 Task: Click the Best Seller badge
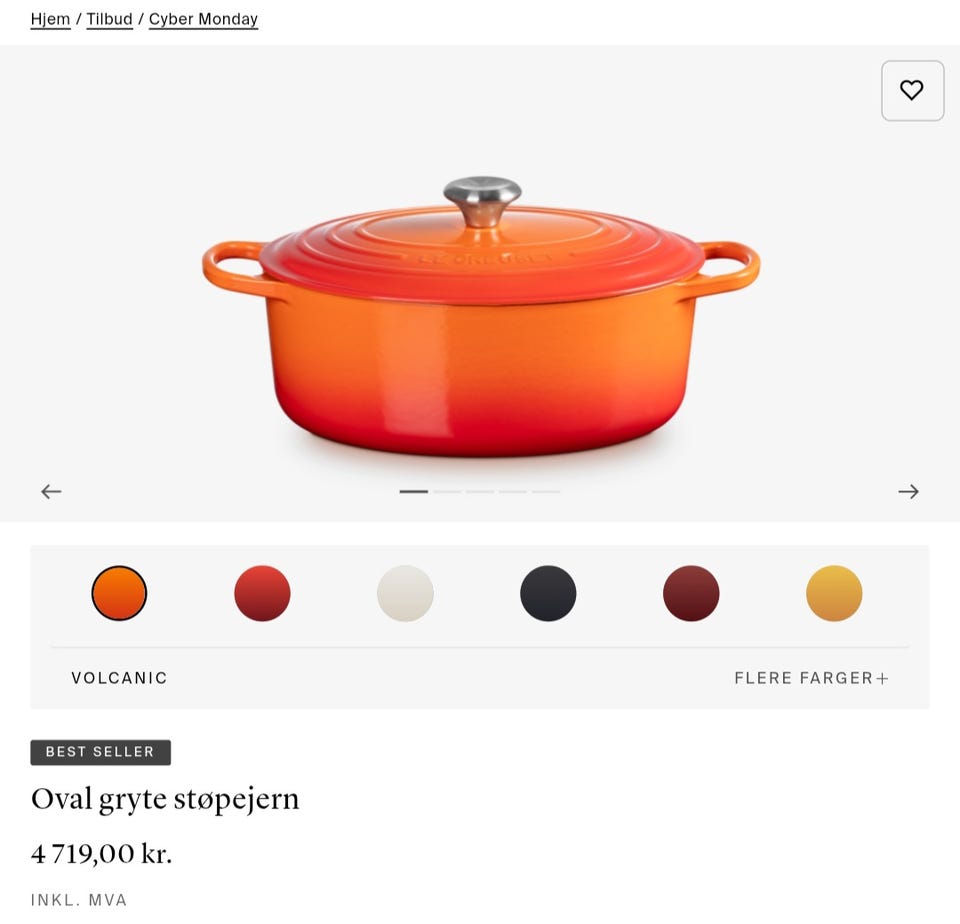click(x=100, y=752)
